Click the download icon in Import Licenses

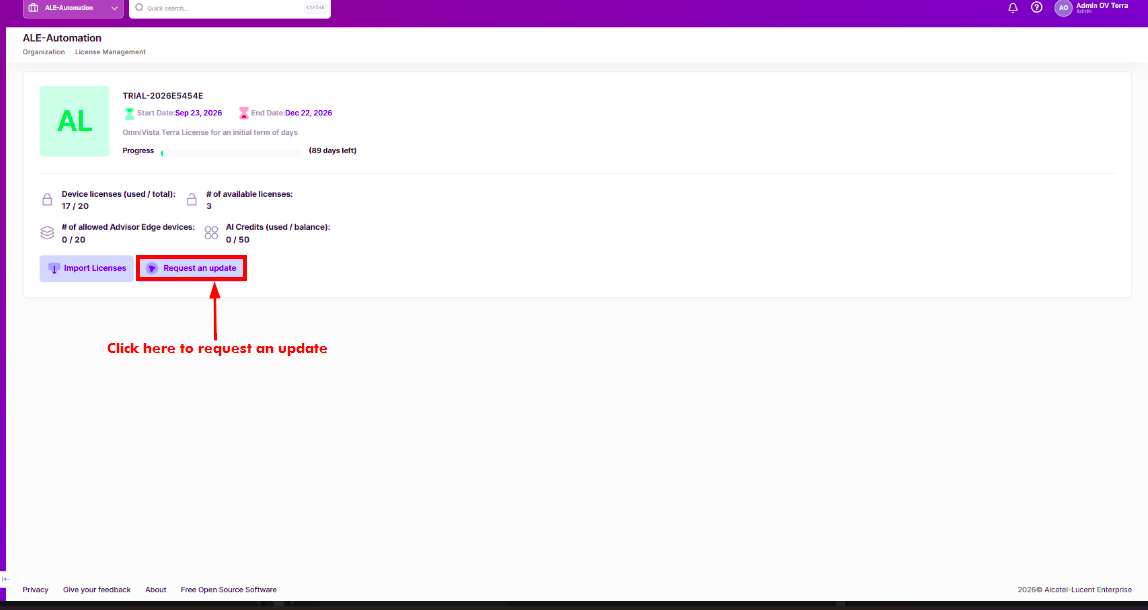[x=53, y=269]
